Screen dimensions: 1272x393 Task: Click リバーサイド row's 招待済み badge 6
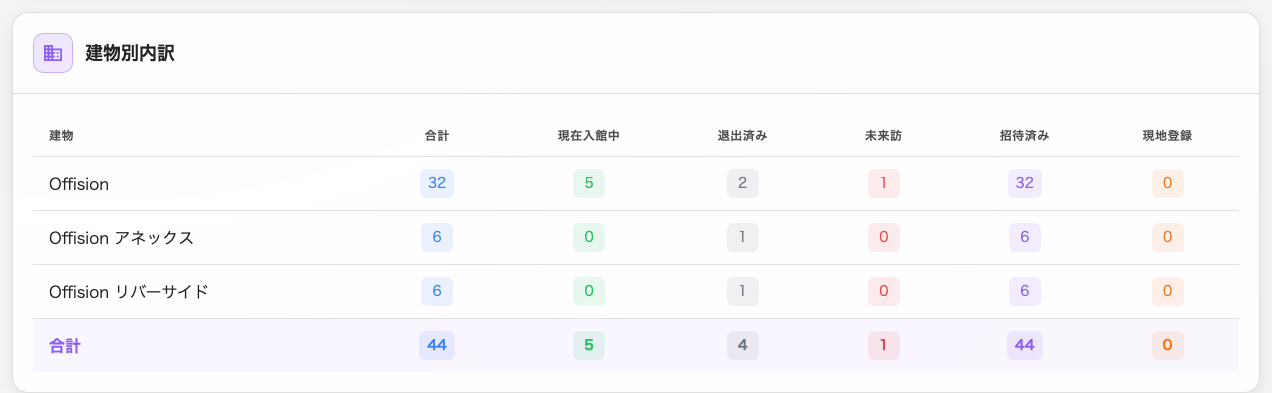[1024, 291]
